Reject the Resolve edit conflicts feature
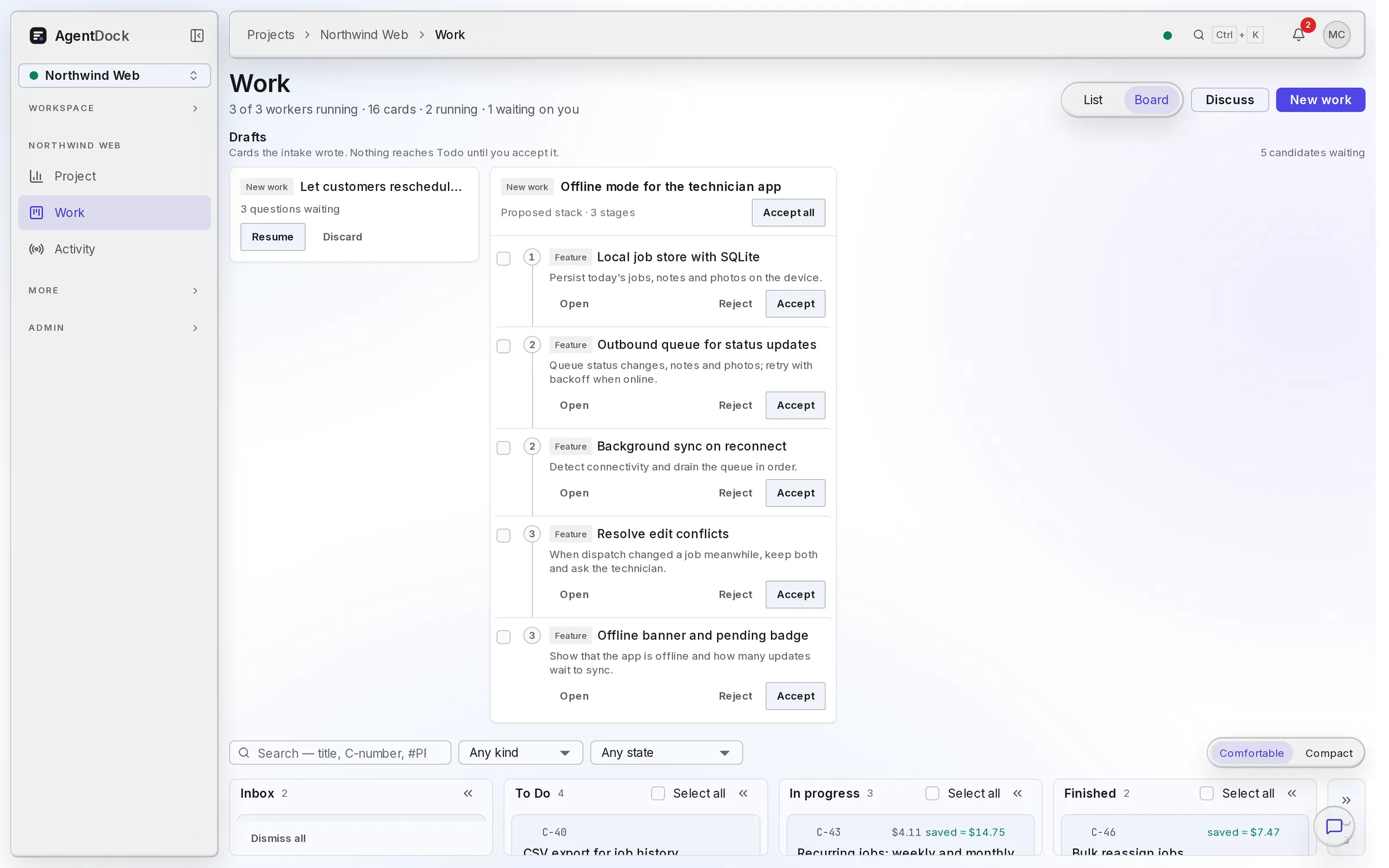The image size is (1389, 868). (735, 594)
